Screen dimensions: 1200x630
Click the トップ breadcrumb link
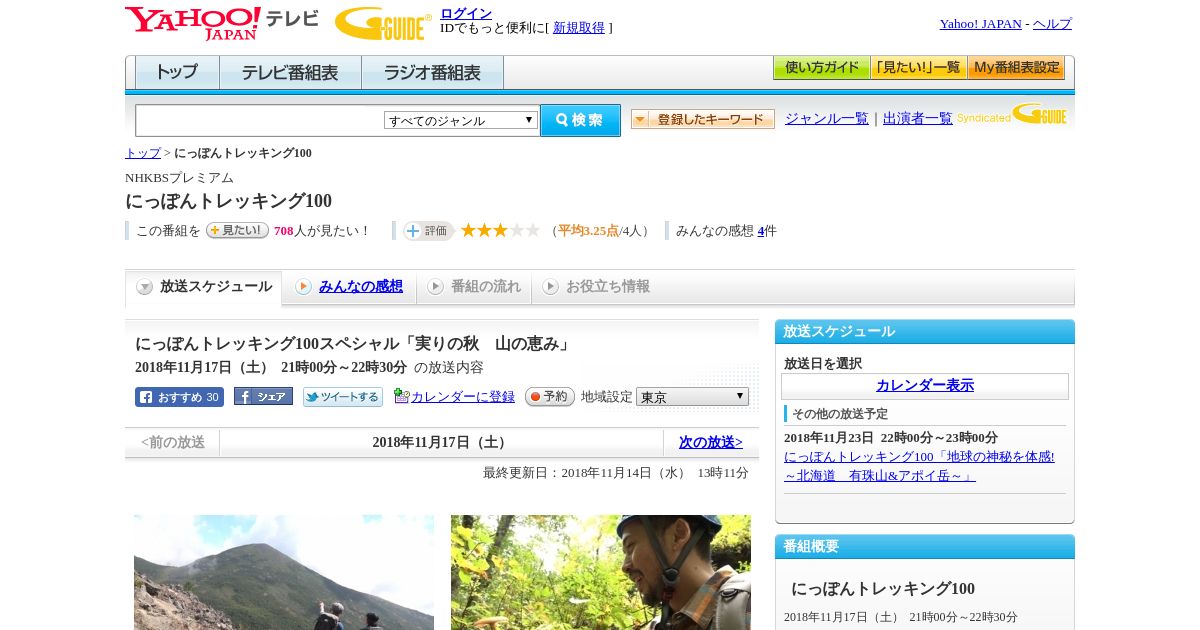[143, 153]
